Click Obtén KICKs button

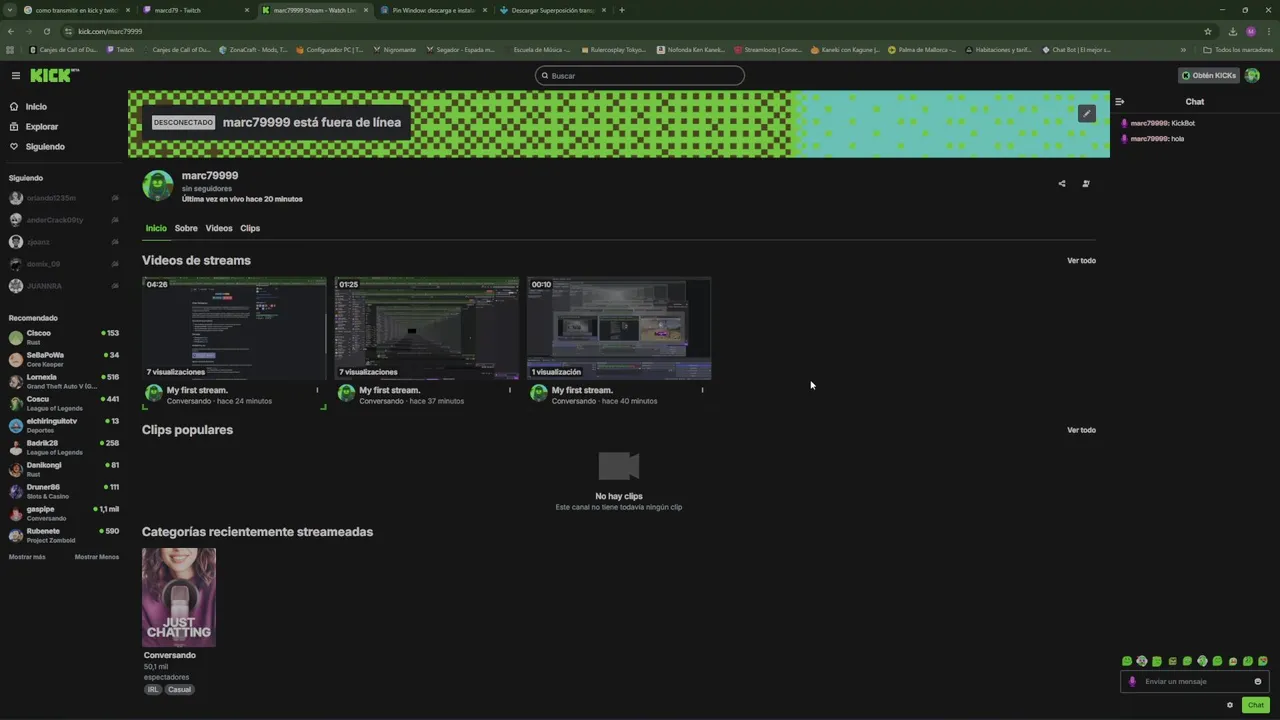click(1209, 76)
